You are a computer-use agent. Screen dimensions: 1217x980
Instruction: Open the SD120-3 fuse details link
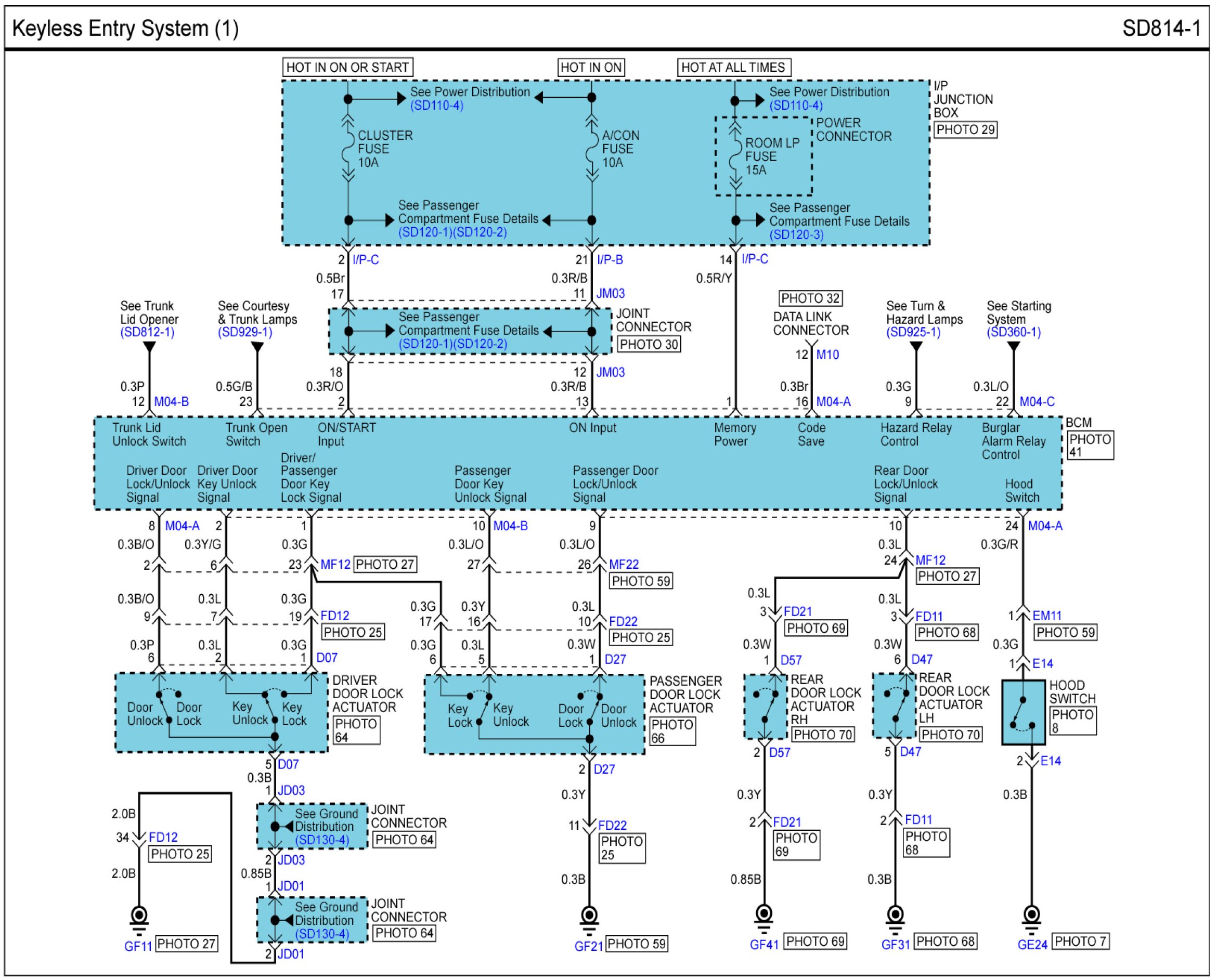[796, 235]
